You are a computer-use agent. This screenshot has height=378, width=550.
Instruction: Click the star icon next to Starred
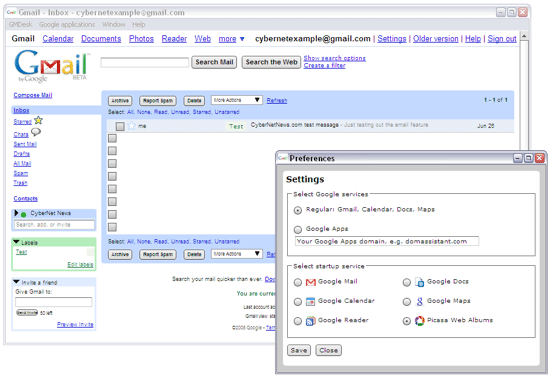(38, 120)
